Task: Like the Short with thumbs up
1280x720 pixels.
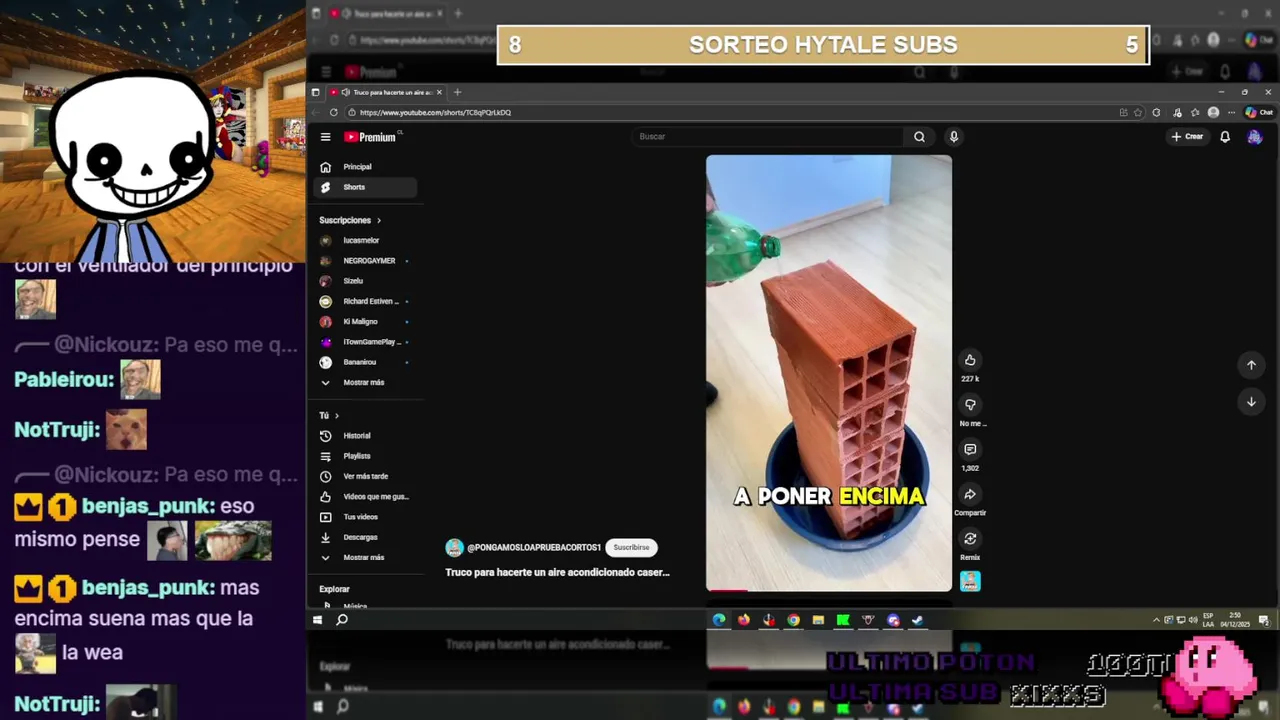Action: (970, 360)
